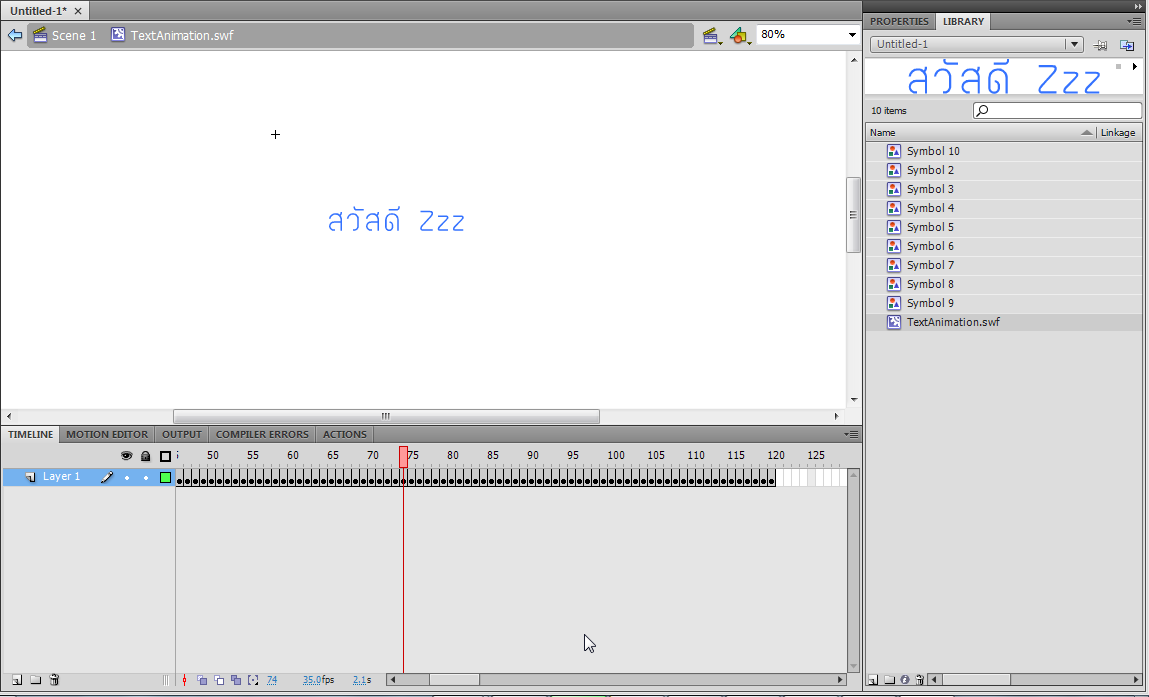Pin the current library with the pushpin icon
The width and height of the screenshot is (1149, 697).
1100,45
